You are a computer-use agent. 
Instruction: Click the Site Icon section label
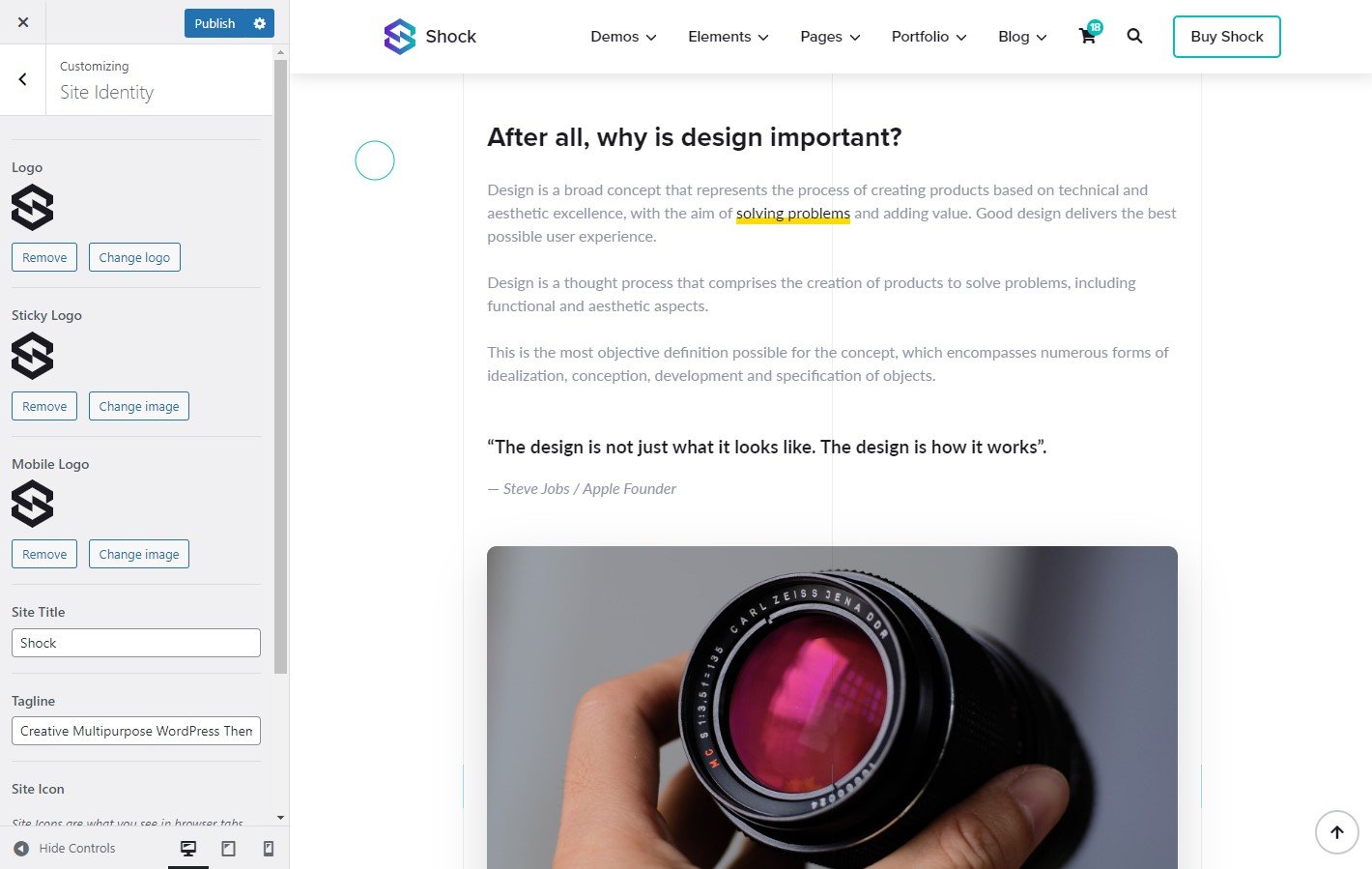(x=38, y=789)
